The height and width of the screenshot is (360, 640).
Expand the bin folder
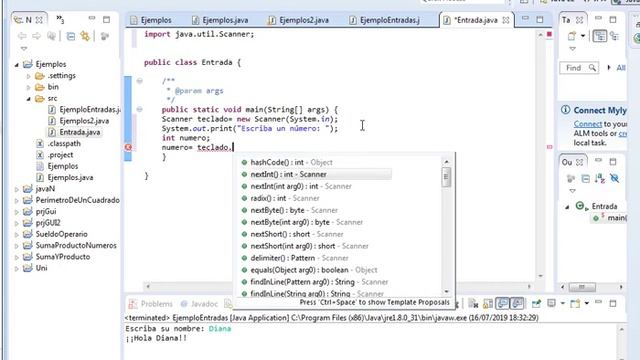click(x=29, y=87)
